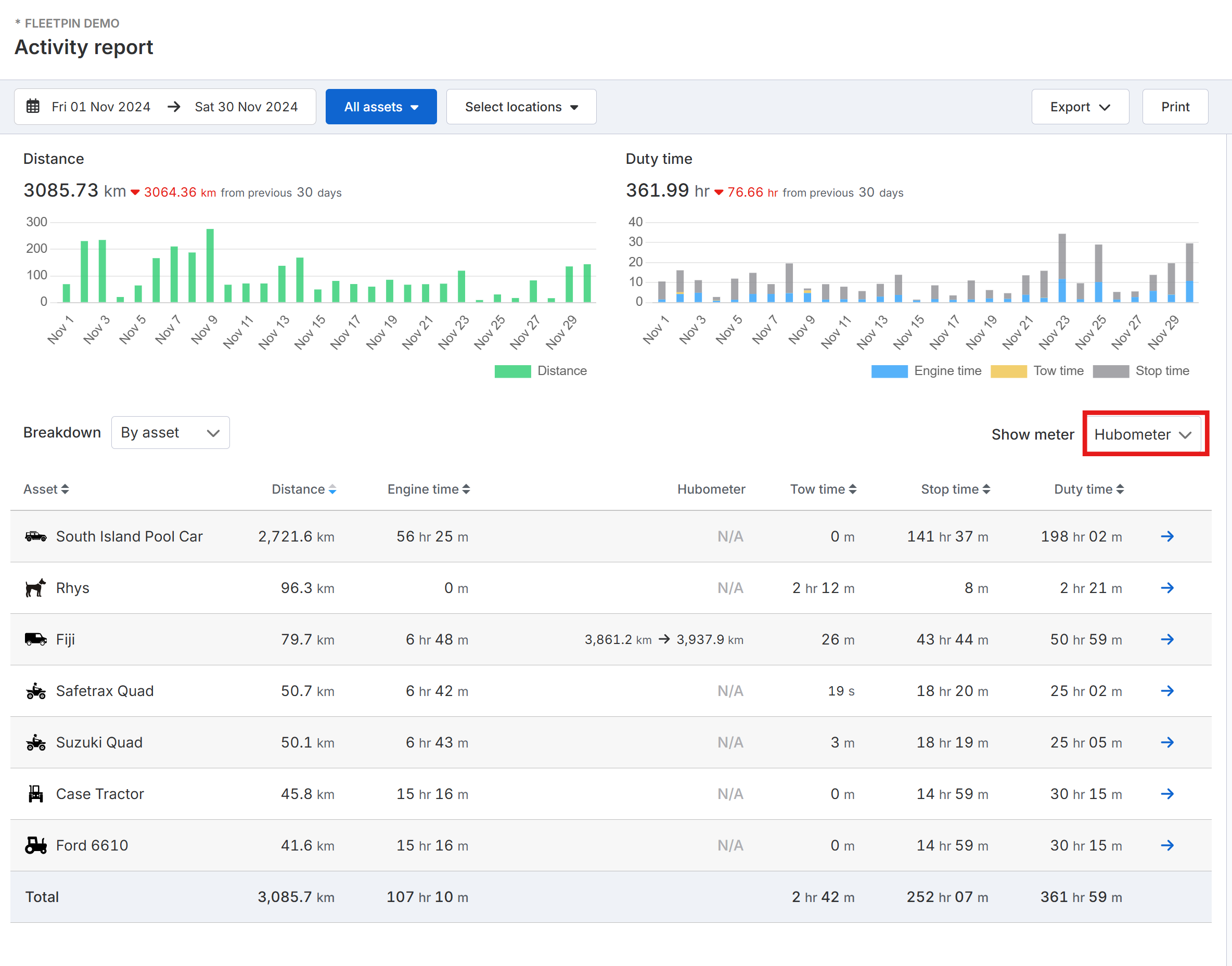This screenshot has width=1232, height=966.
Task: Open Case Tractor row details arrow
Action: [1167, 793]
